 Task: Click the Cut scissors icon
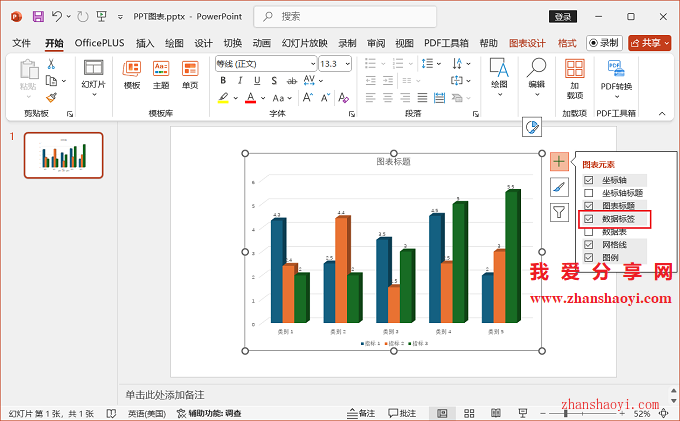[51, 64]
